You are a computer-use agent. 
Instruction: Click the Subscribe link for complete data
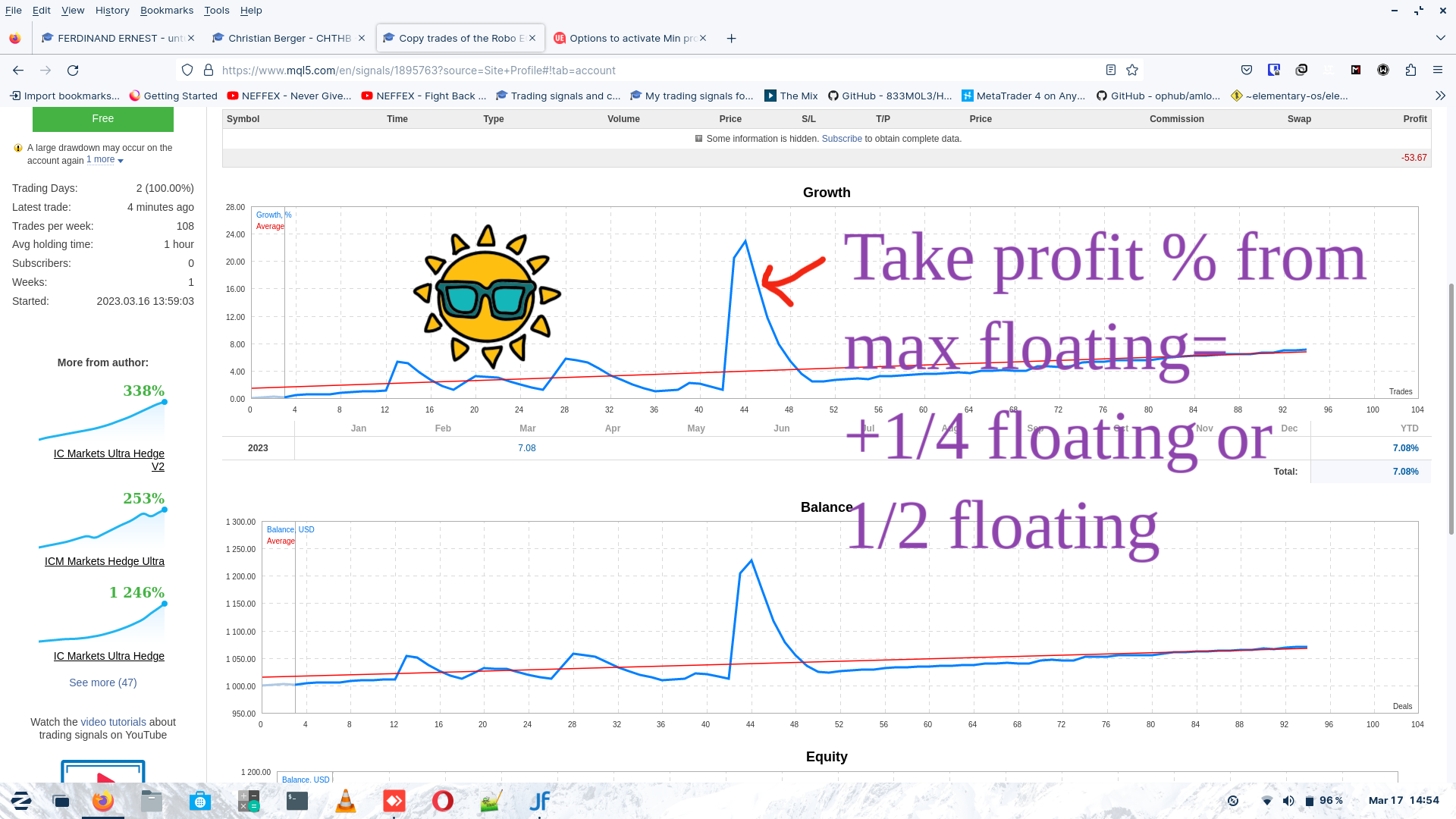(x=842, y=139)
